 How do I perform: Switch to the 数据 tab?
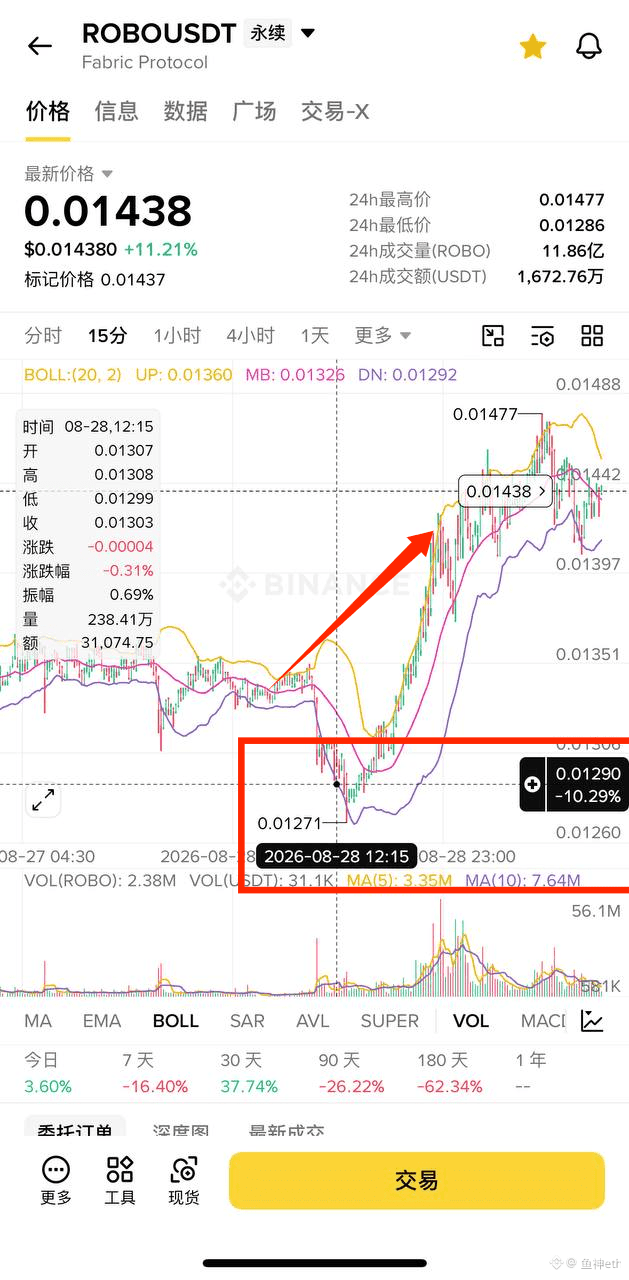click(x=185, y=111)
